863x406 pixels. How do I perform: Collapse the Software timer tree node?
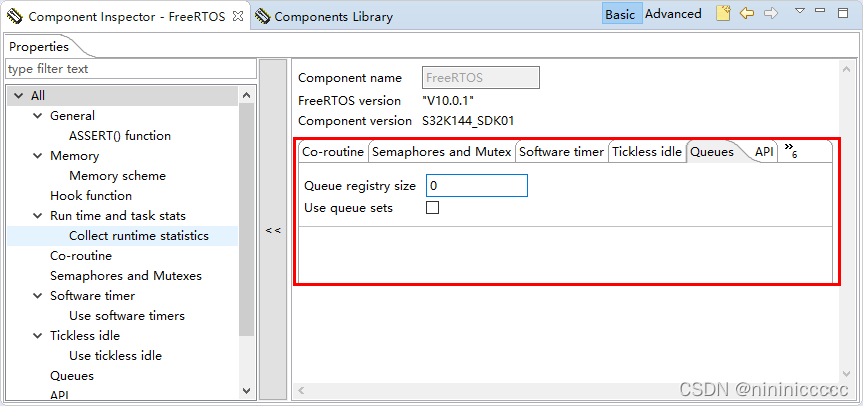[x=37, y=295]
